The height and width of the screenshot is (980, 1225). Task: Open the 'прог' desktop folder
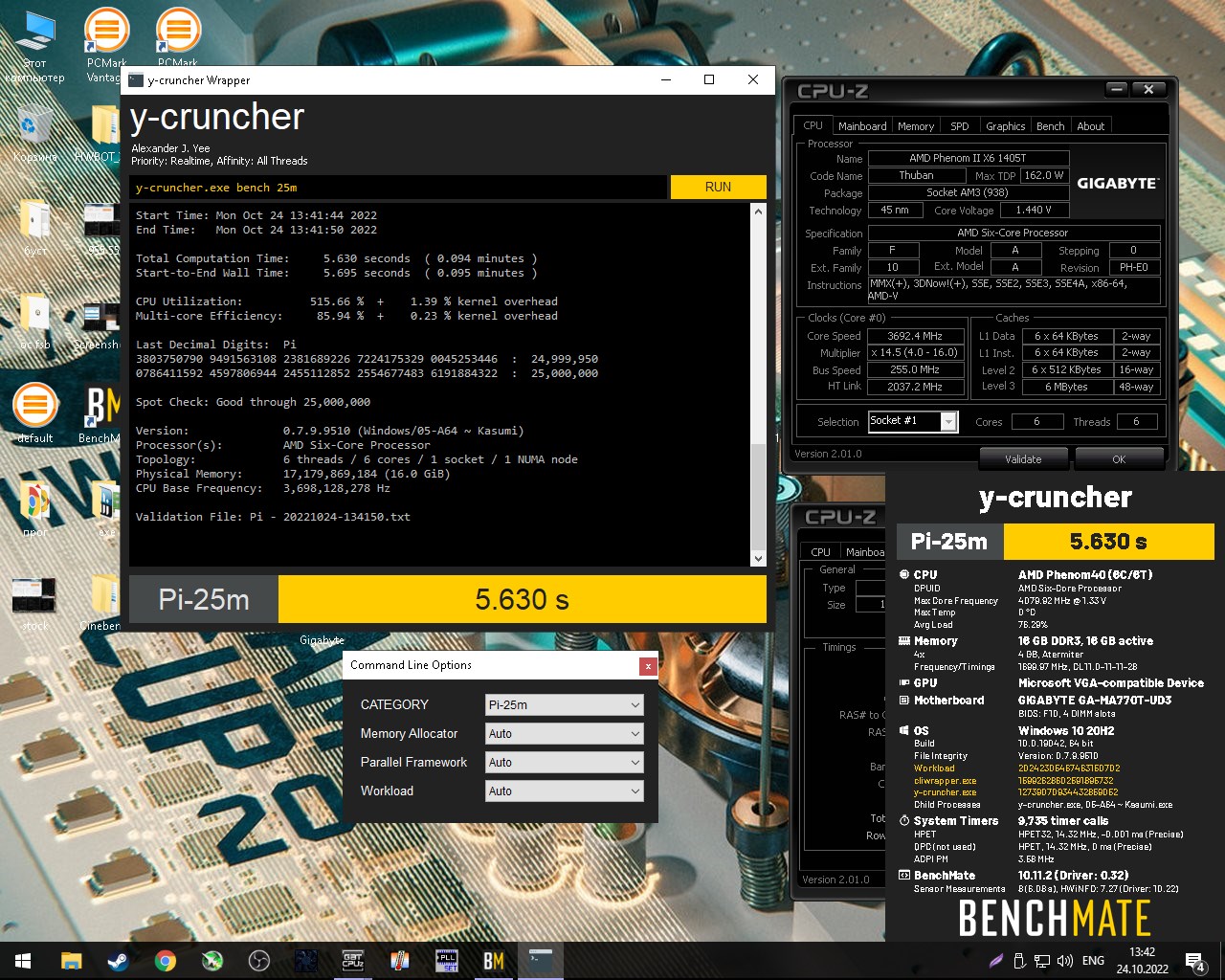[34, 507]
